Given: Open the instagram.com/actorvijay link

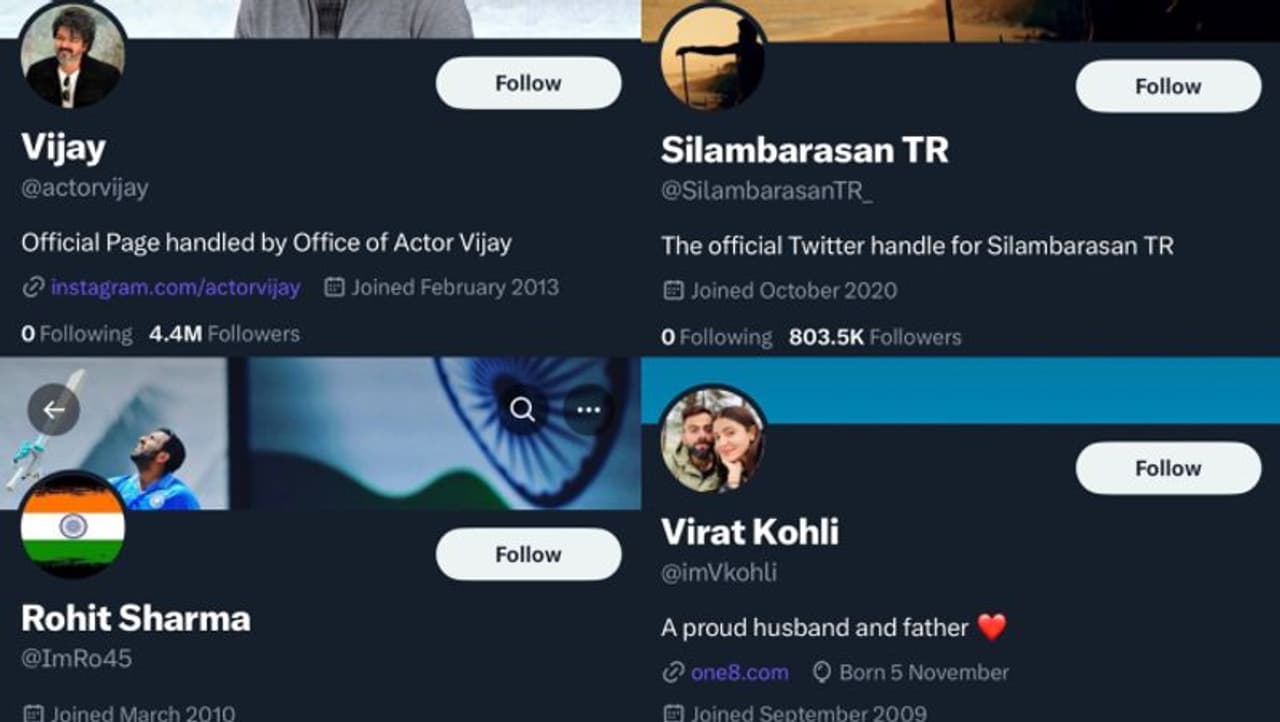Looking at the screenshot, I should 175,288.
